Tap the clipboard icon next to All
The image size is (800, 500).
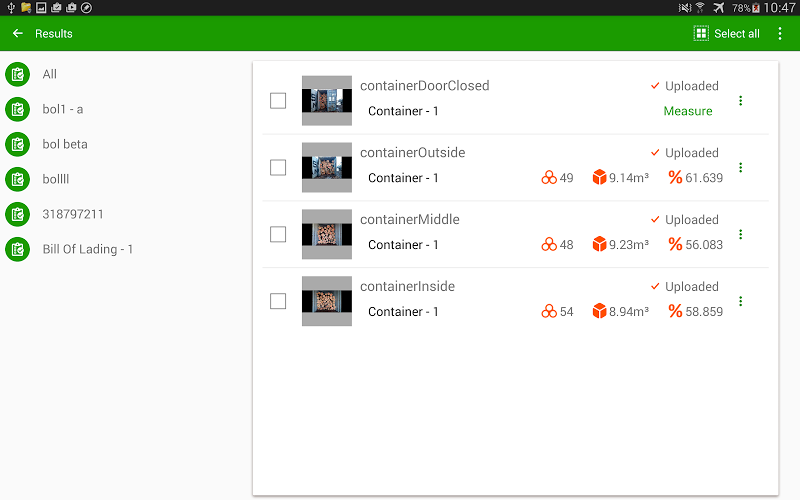17,75
